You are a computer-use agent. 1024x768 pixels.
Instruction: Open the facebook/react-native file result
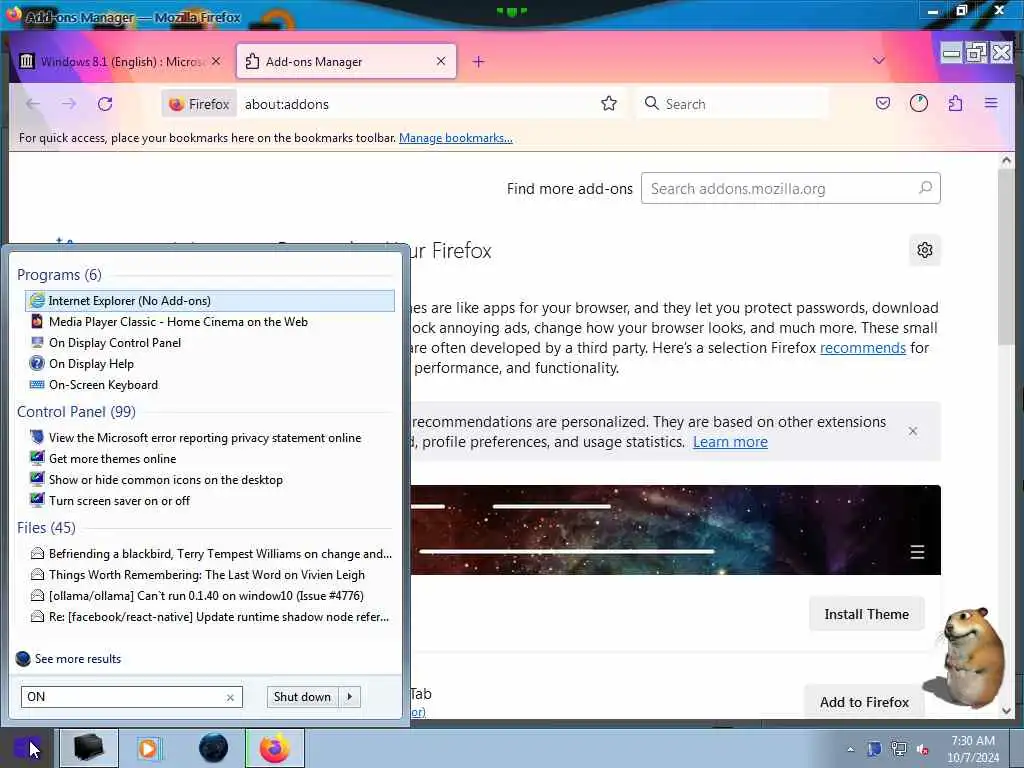pos(210,616)
